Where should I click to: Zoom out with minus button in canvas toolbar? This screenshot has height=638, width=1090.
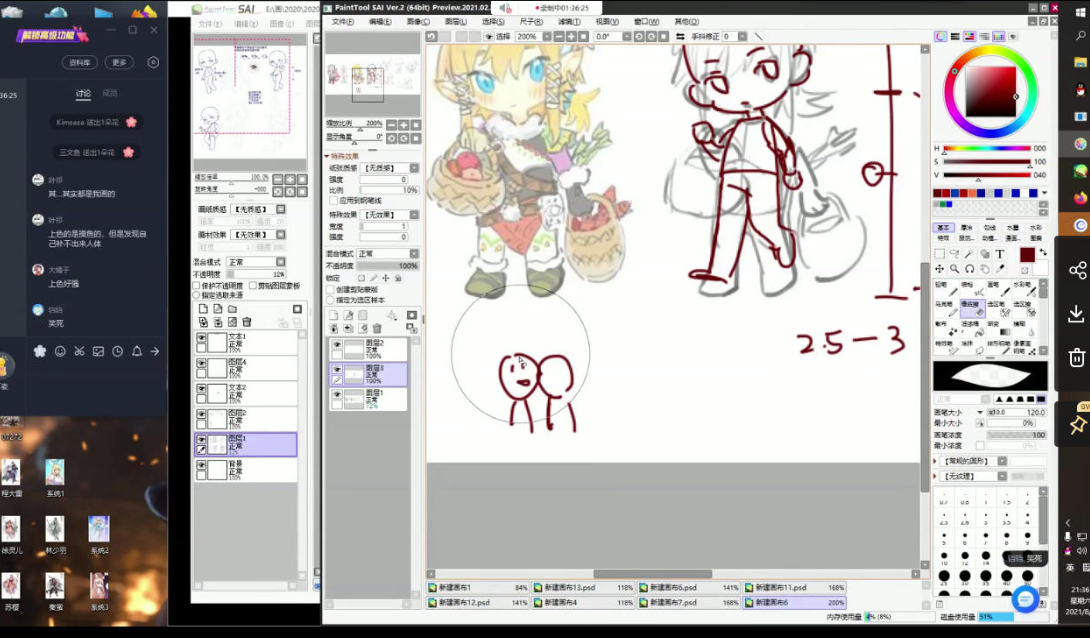(559, 36)
